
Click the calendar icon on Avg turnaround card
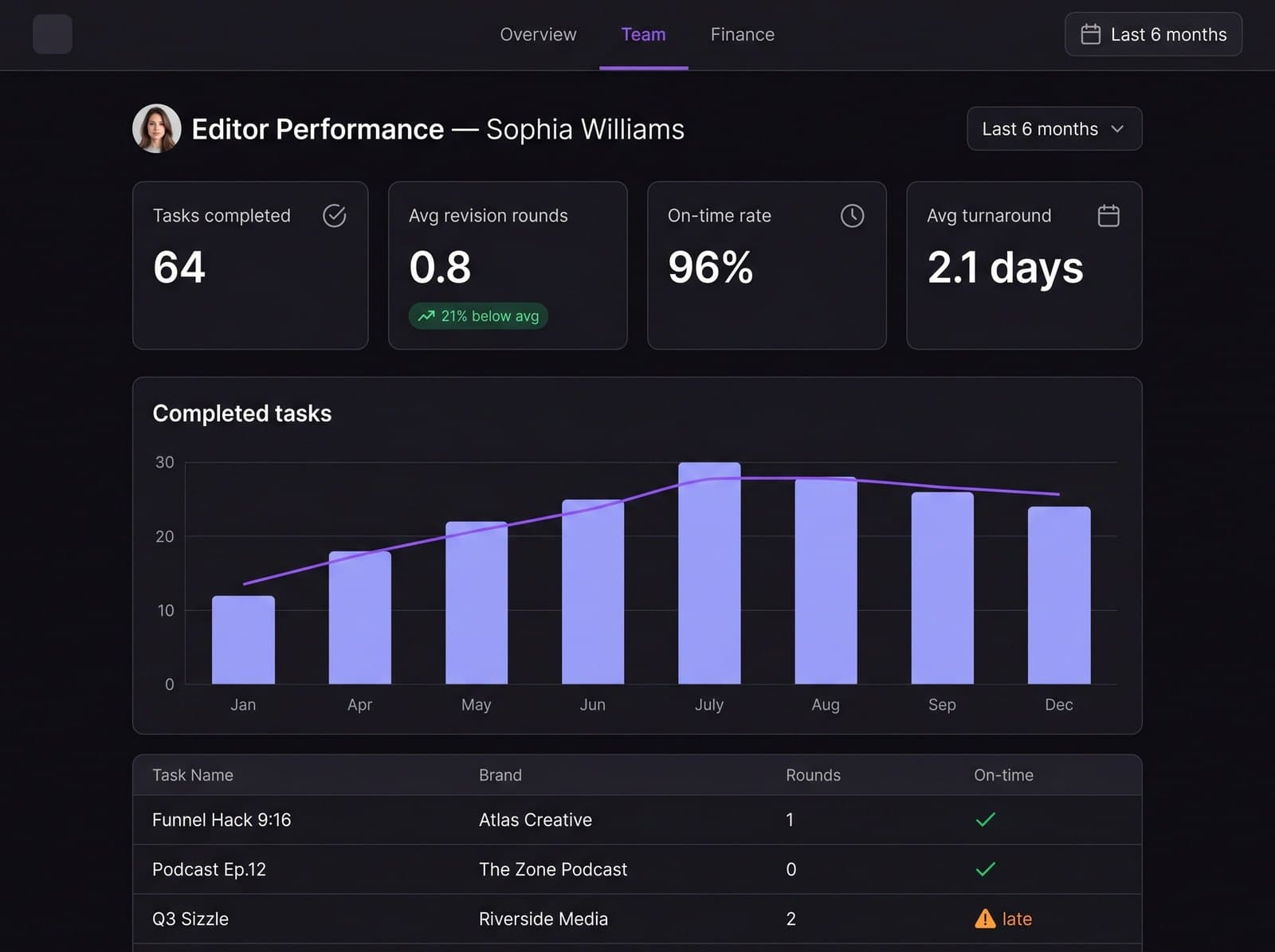tap(1108, 215)
